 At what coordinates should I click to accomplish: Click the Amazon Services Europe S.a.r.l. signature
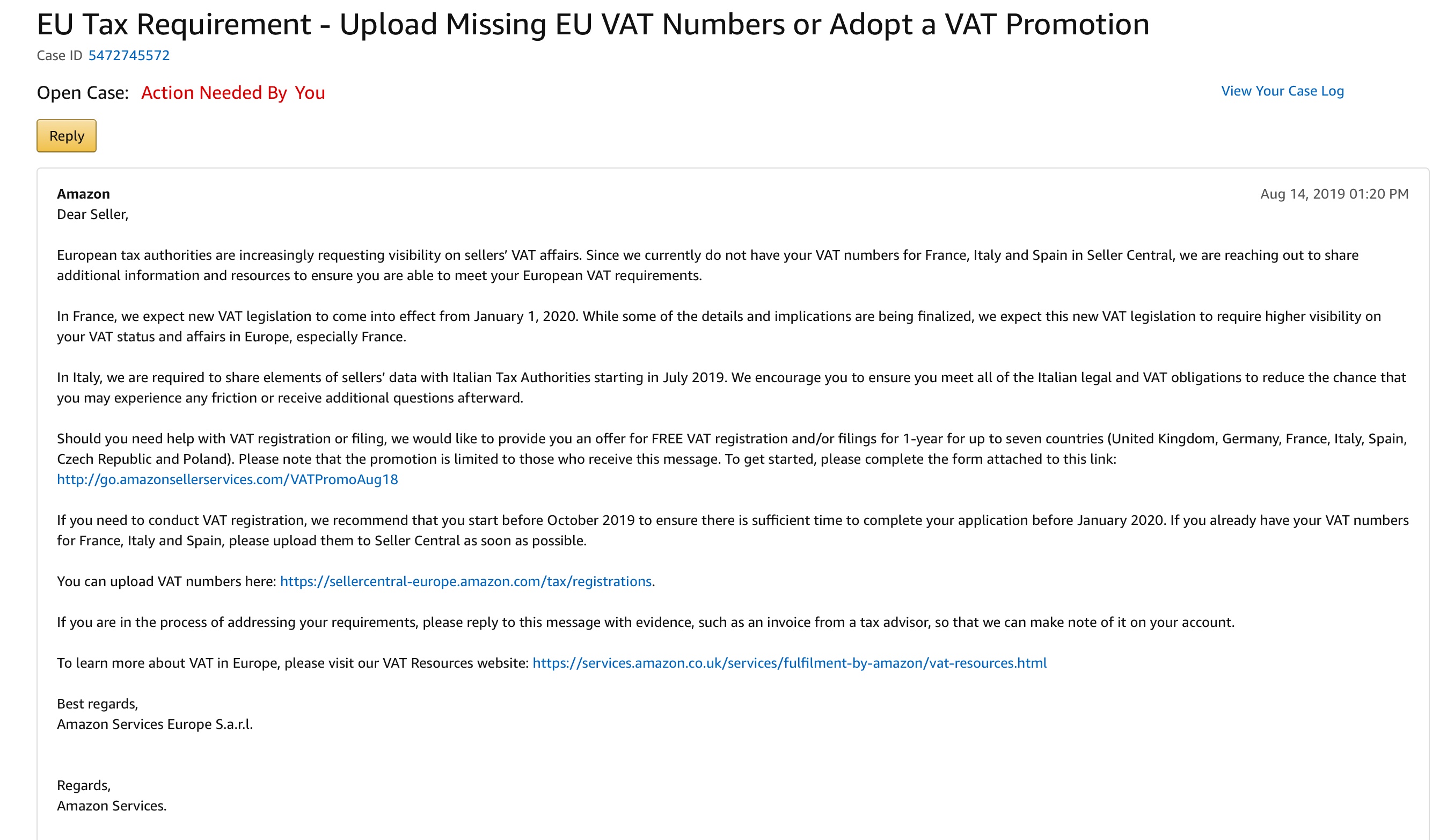point(155,725)
